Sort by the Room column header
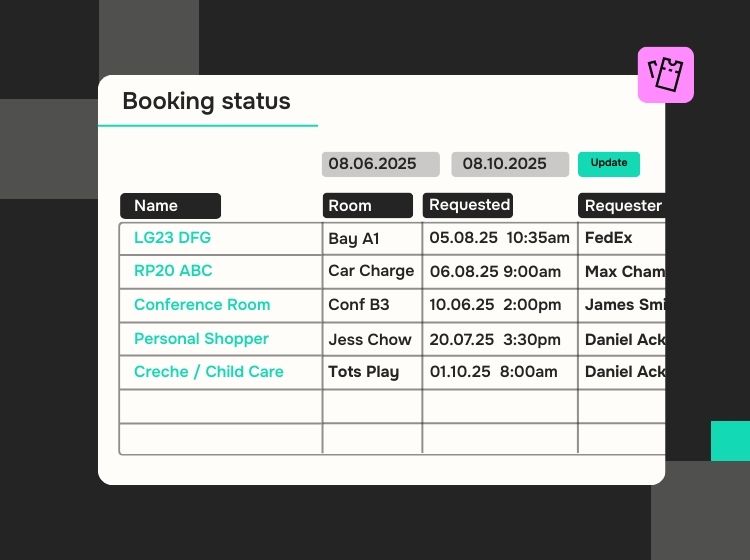The width and height of the screenshot is (750, 560). coord(367,205)
